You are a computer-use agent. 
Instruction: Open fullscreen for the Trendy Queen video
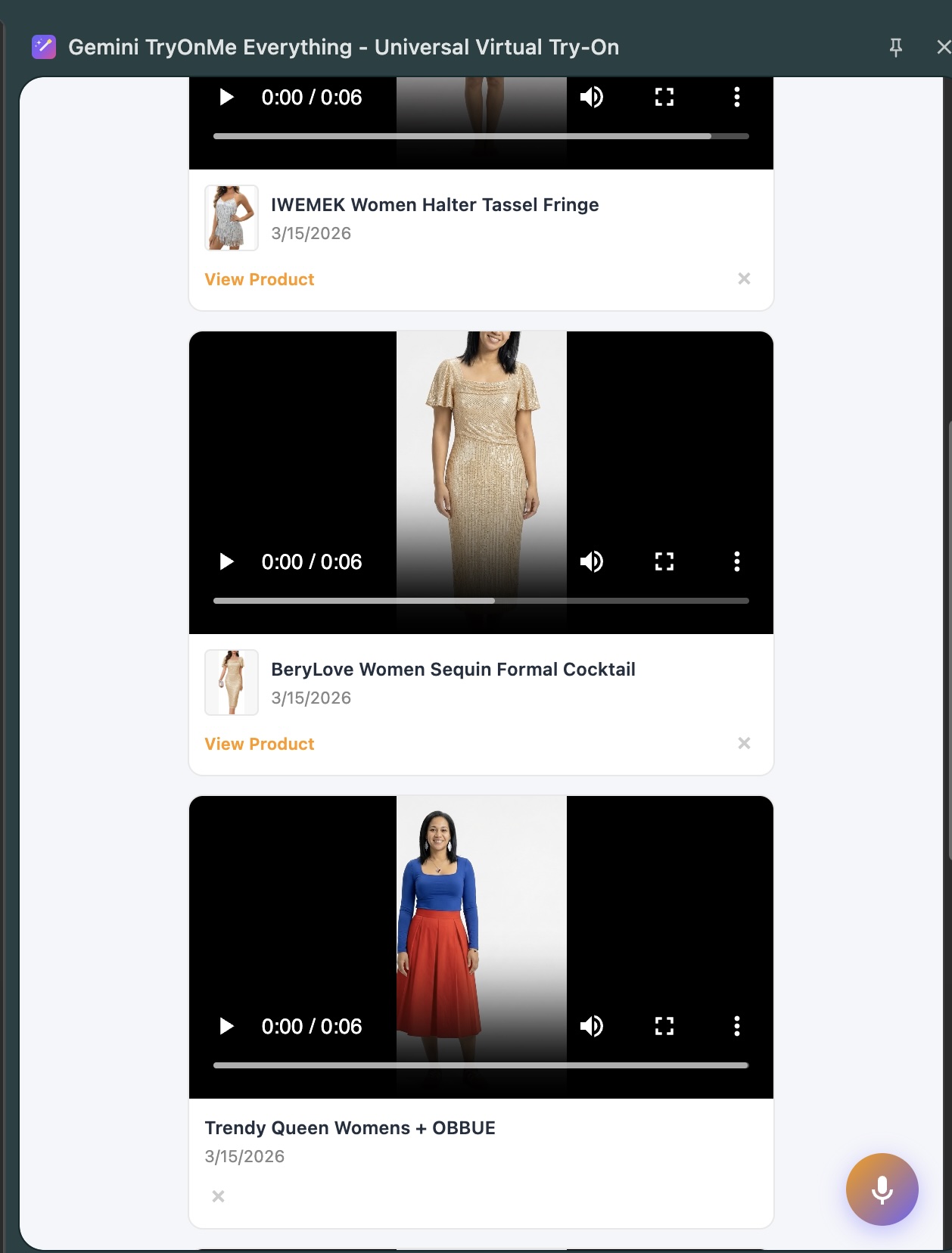coord(664,1026)
